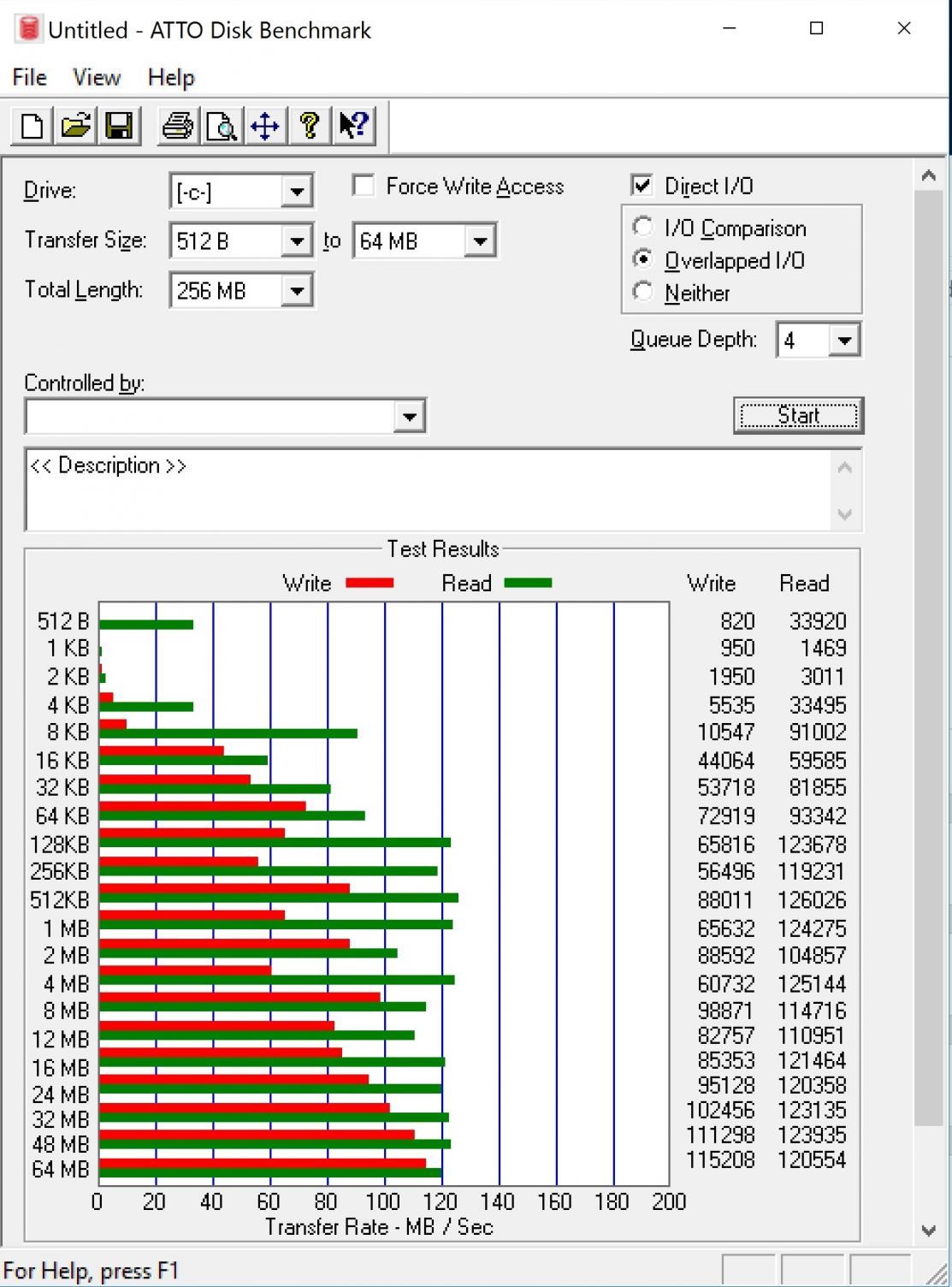Click the yellow question mark About icon
Image resolution: width=952 pixels, height=1287 pixels.
(x=310, y=126)
